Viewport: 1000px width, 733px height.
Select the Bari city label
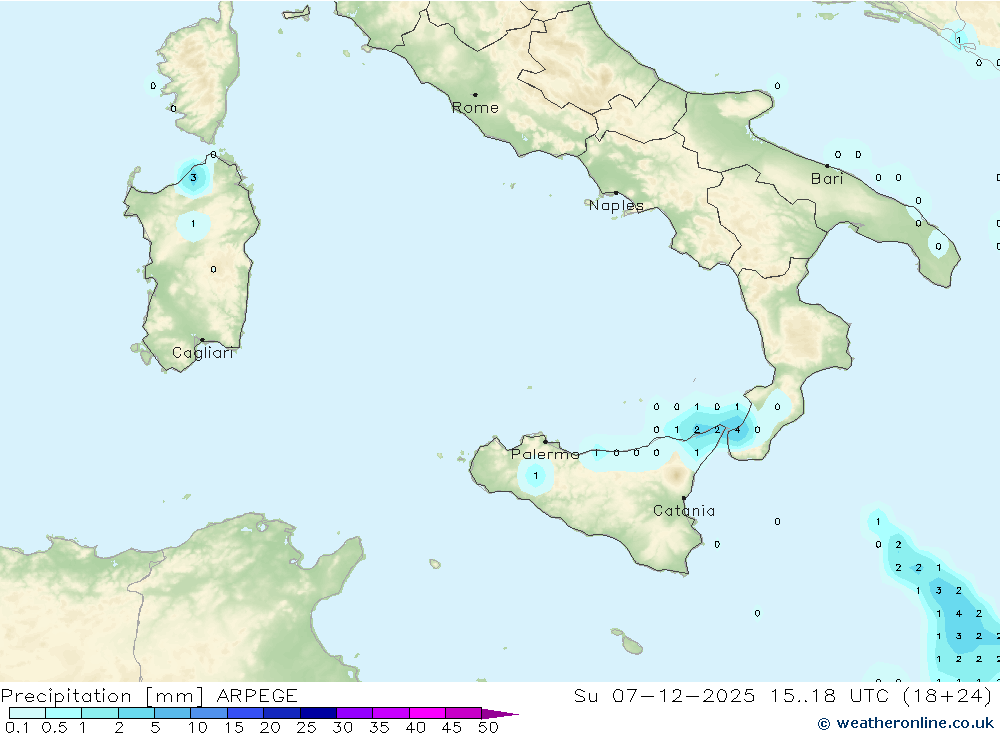827,179
